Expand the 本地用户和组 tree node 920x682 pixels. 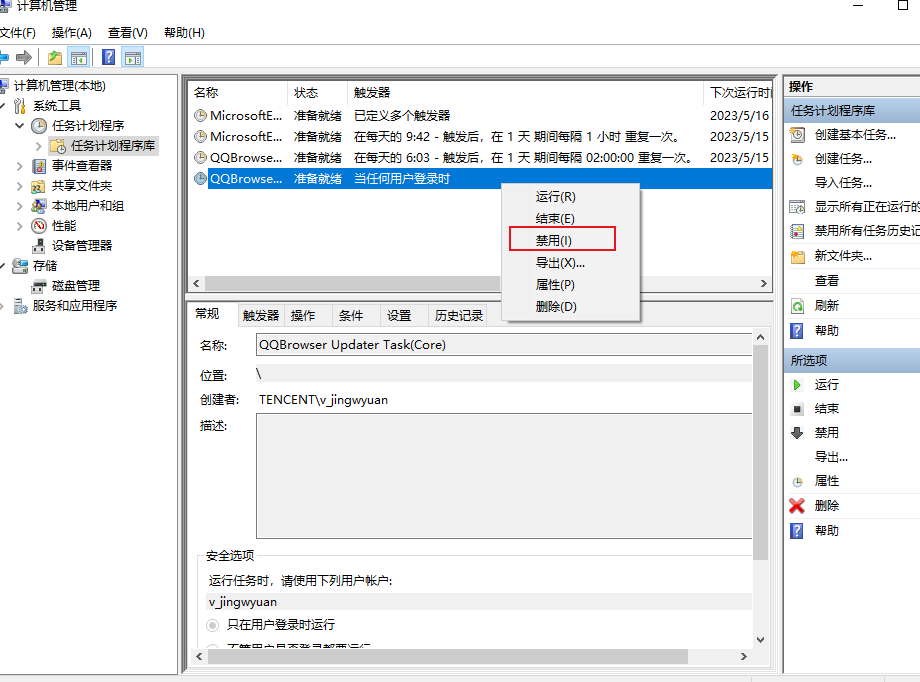[x=20, y=206]
